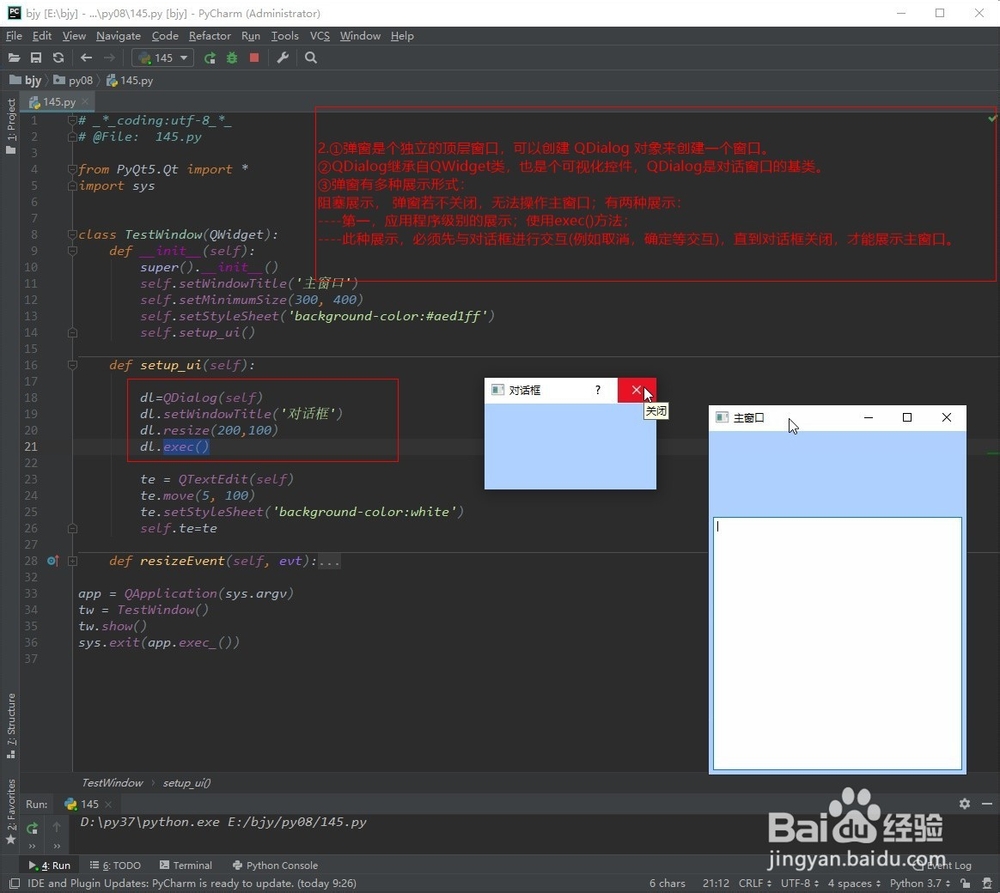Open the Tools menu
Viewport: 1000px width, 893px height.
click(x=284, y=36)
